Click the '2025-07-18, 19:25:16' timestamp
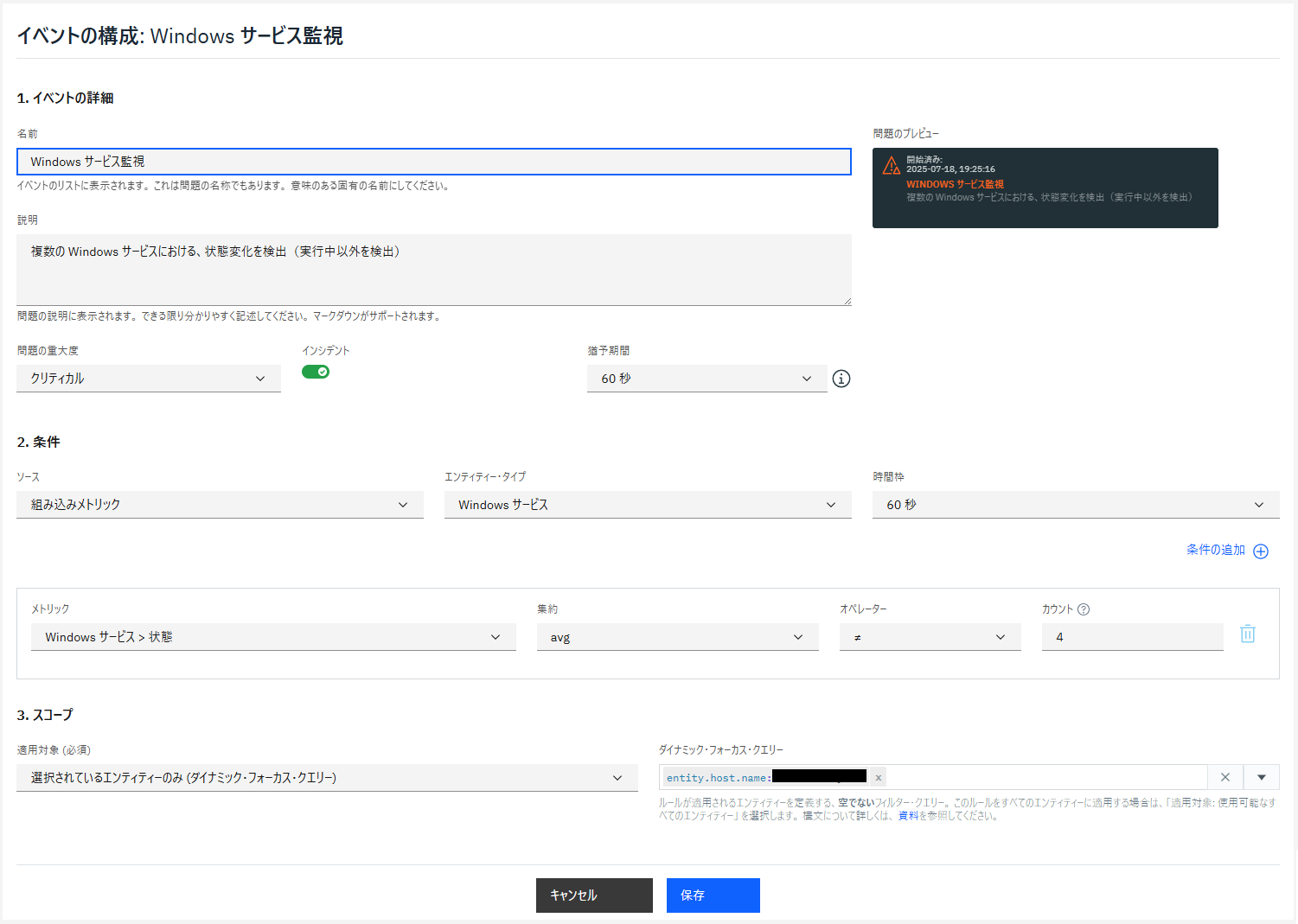The height and width of the screenshot is (924, 1298). coord(950,169)
